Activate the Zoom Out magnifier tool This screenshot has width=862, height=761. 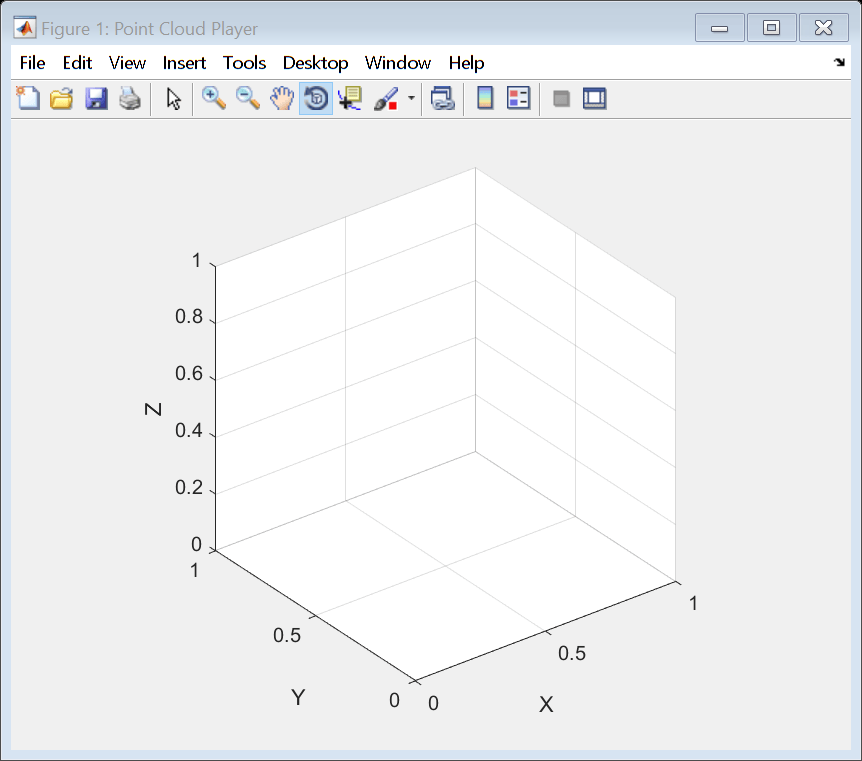pos(248,99)
